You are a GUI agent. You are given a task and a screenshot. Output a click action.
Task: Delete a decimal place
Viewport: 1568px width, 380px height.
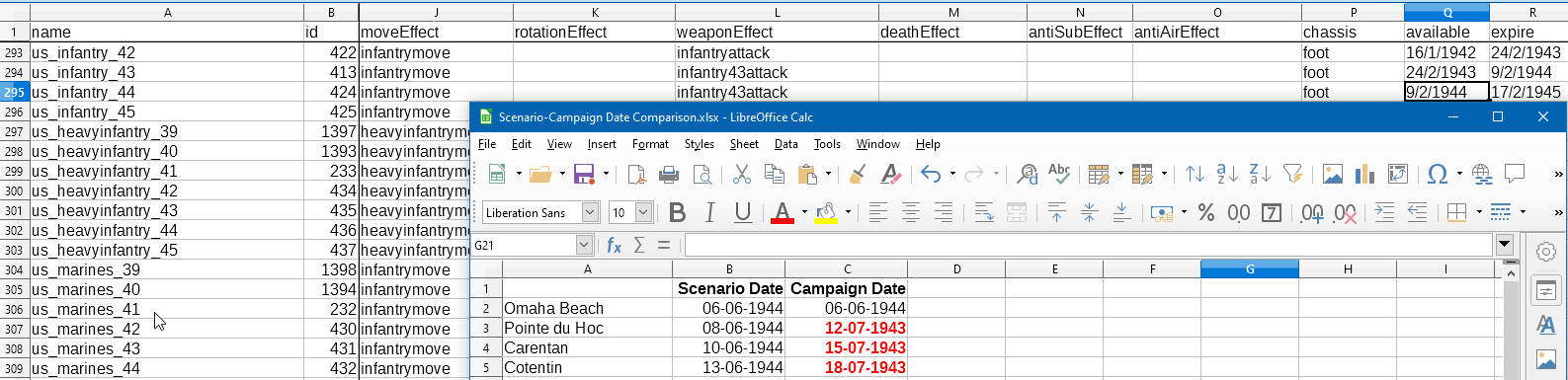click(x=1345, y=212)
